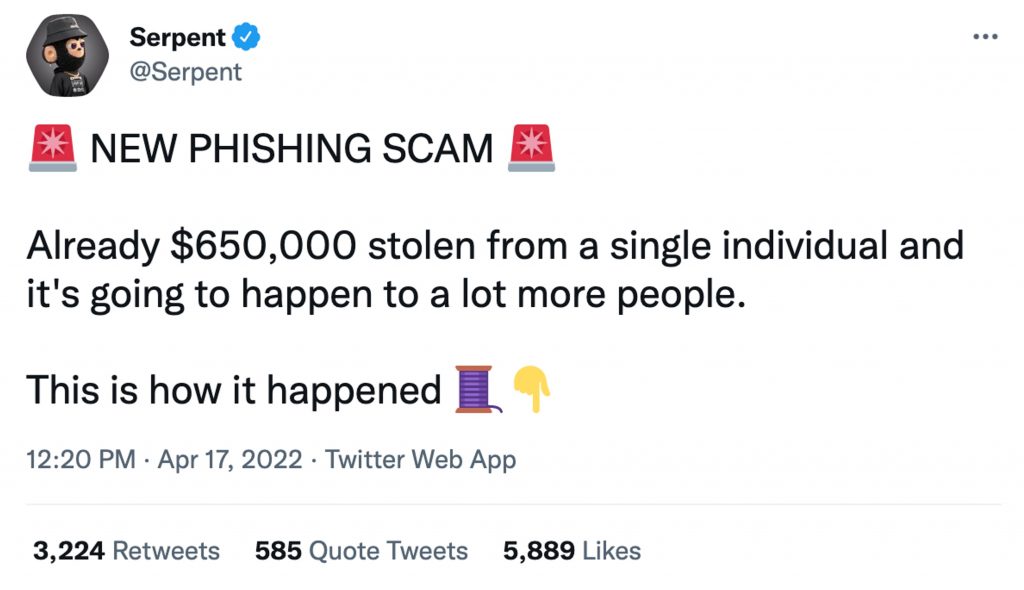Click the Apr 17, 2022 date
Image resolution: width=1024 pixels, height=590 pixels.
point(229,460)
